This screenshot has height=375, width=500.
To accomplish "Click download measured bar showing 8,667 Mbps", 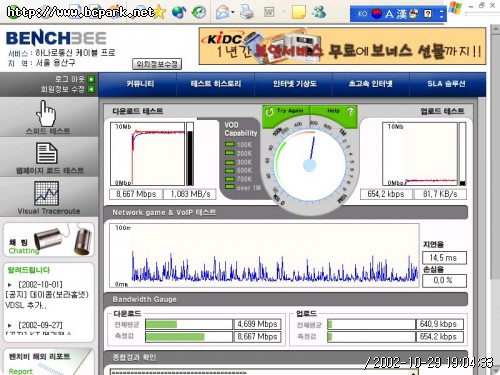I will [x=189, y=337].
